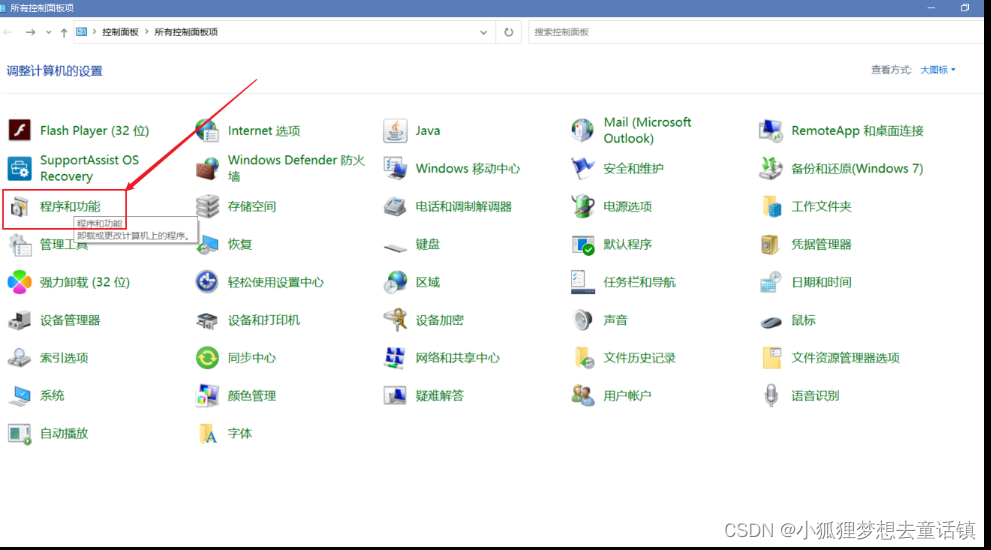The width and height of the screenshot is (991, 550).
Task: Expand the address bar history dropdown
Action: coord(483,32)
